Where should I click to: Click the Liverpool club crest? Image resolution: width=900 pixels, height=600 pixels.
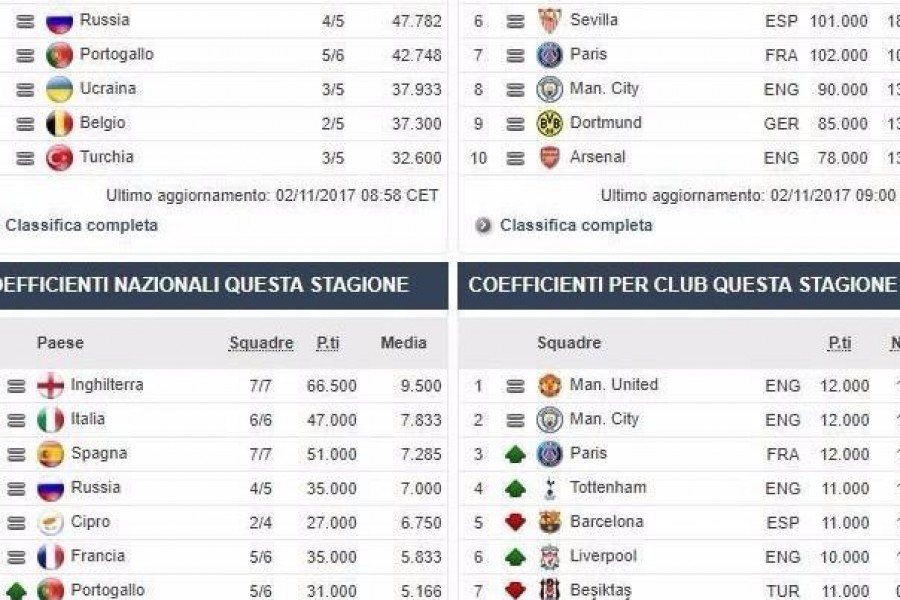[549, 556]
